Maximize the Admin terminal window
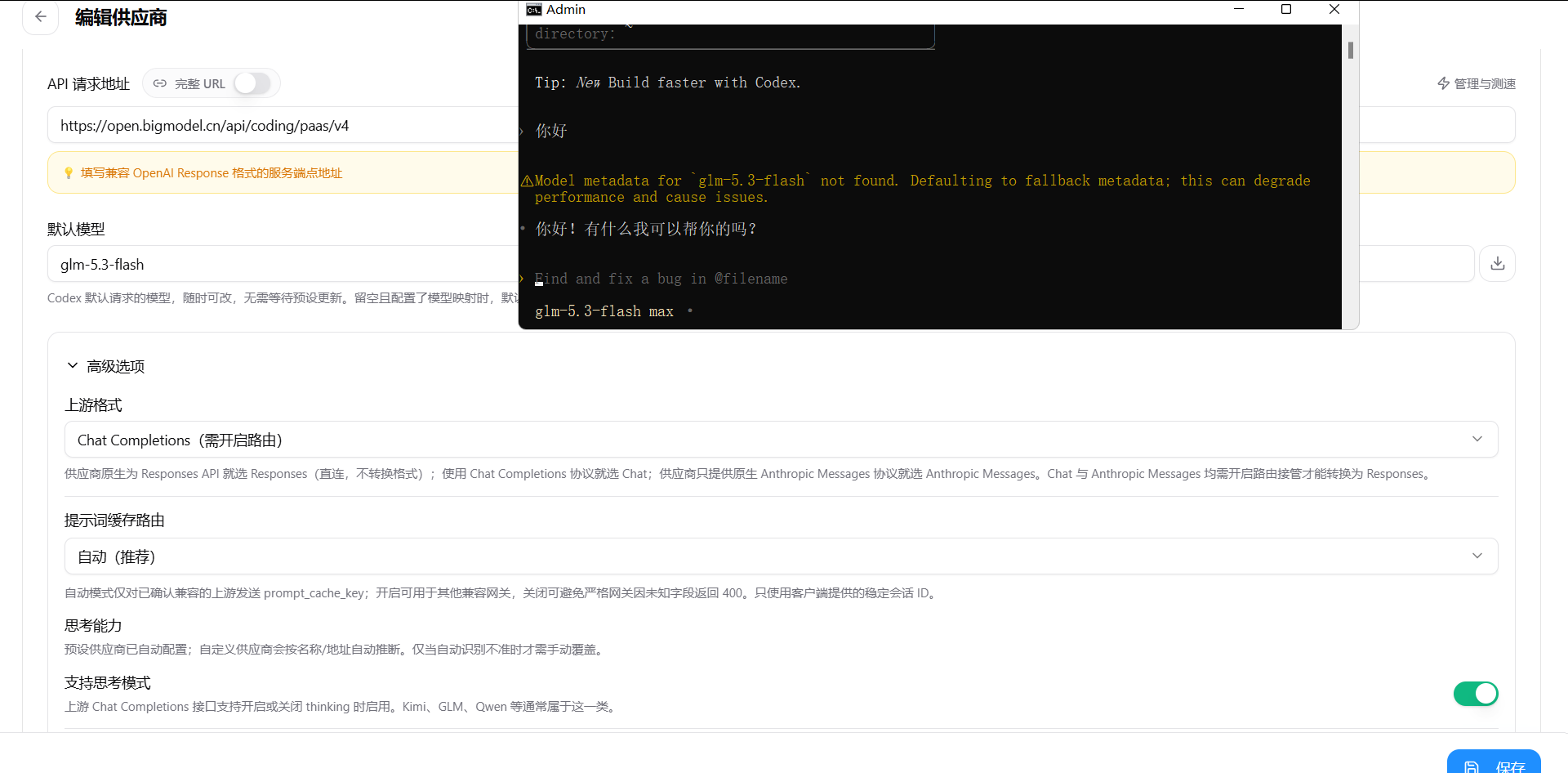1568x773 pixels. coord(1286,10)
